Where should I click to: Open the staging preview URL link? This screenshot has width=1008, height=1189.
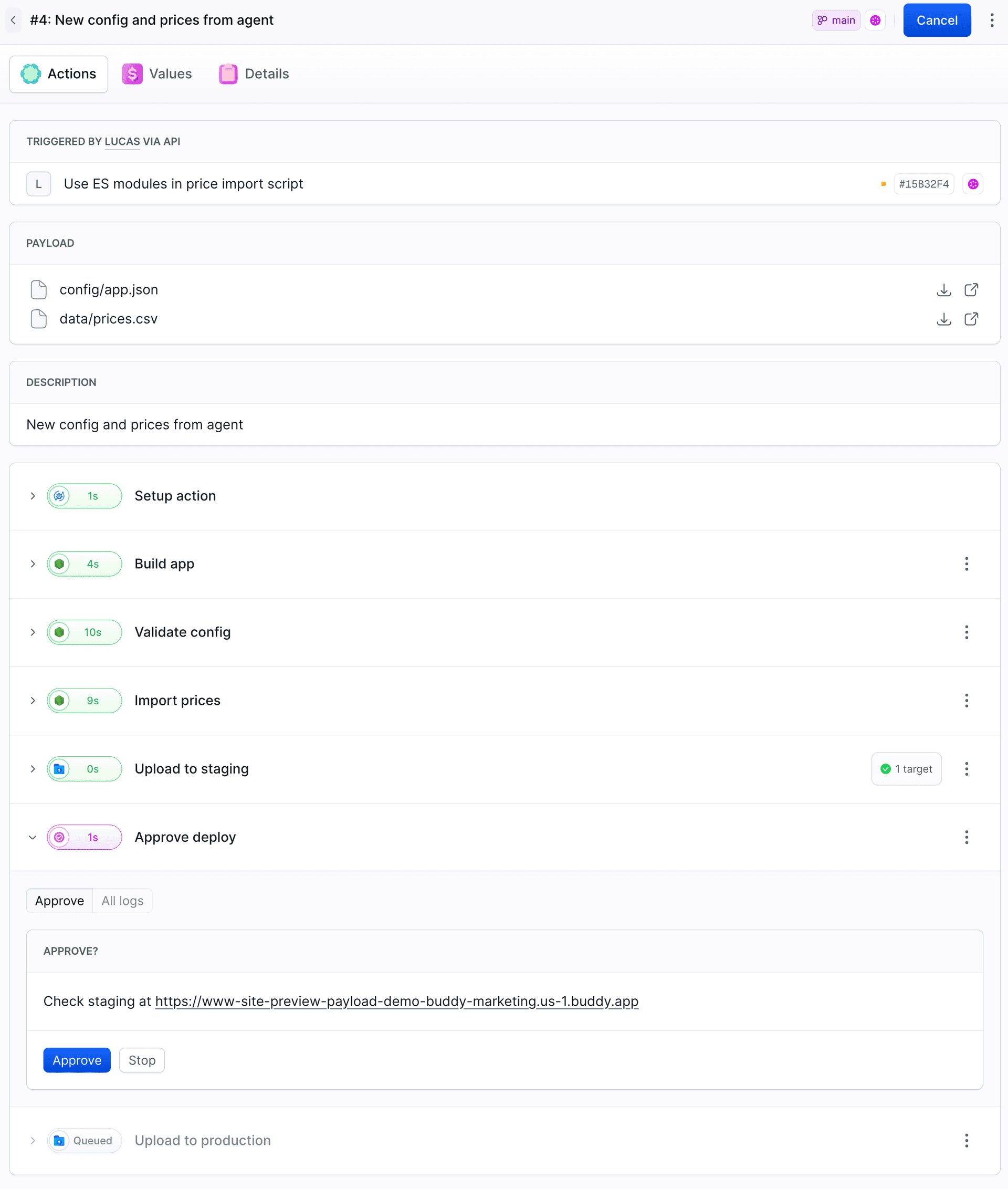[x=396, y=1002]
